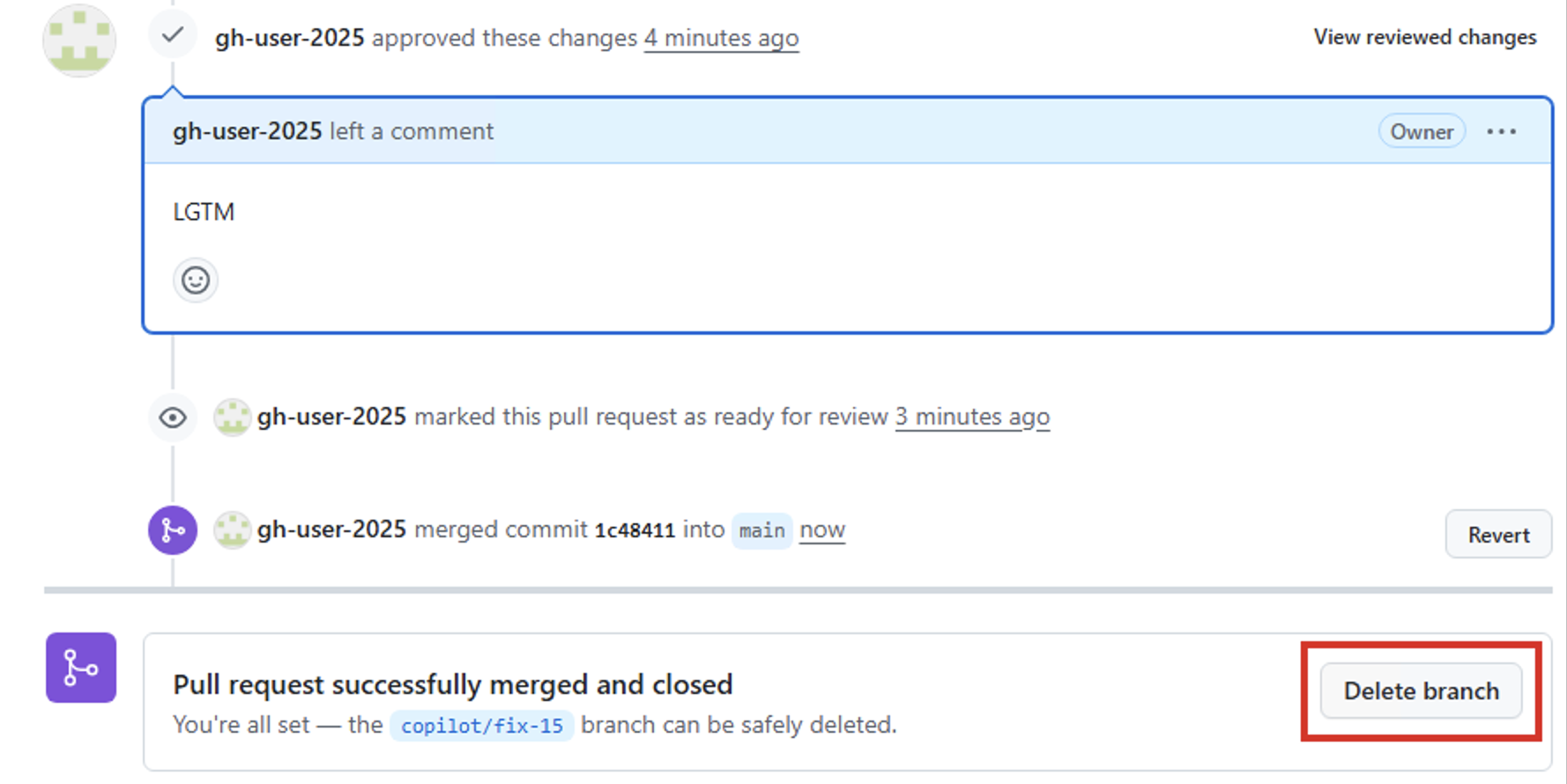Screen dimensions: 1567x784
Task: Revert the merged commit
Action: [x=1498, y=534]
